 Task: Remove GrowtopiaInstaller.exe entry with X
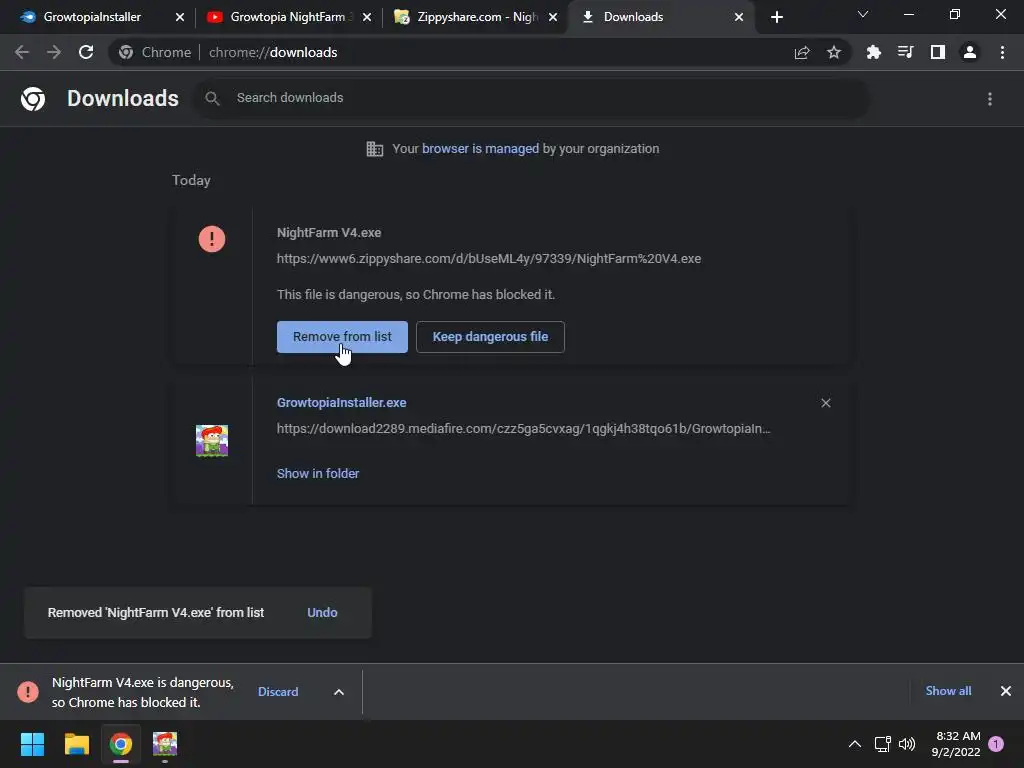(825, 403)
